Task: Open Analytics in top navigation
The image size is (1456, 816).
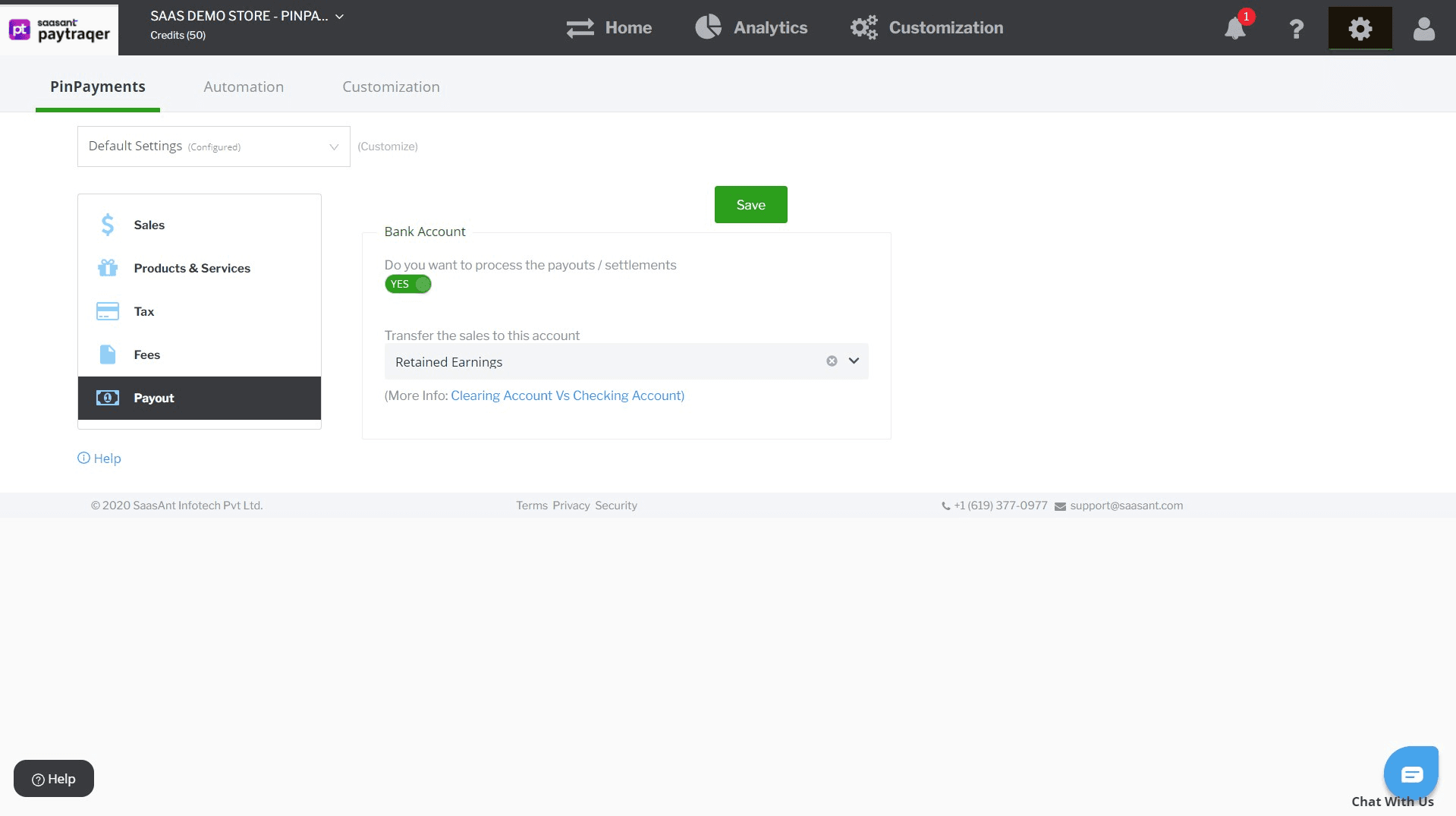Action: [751, 28]
